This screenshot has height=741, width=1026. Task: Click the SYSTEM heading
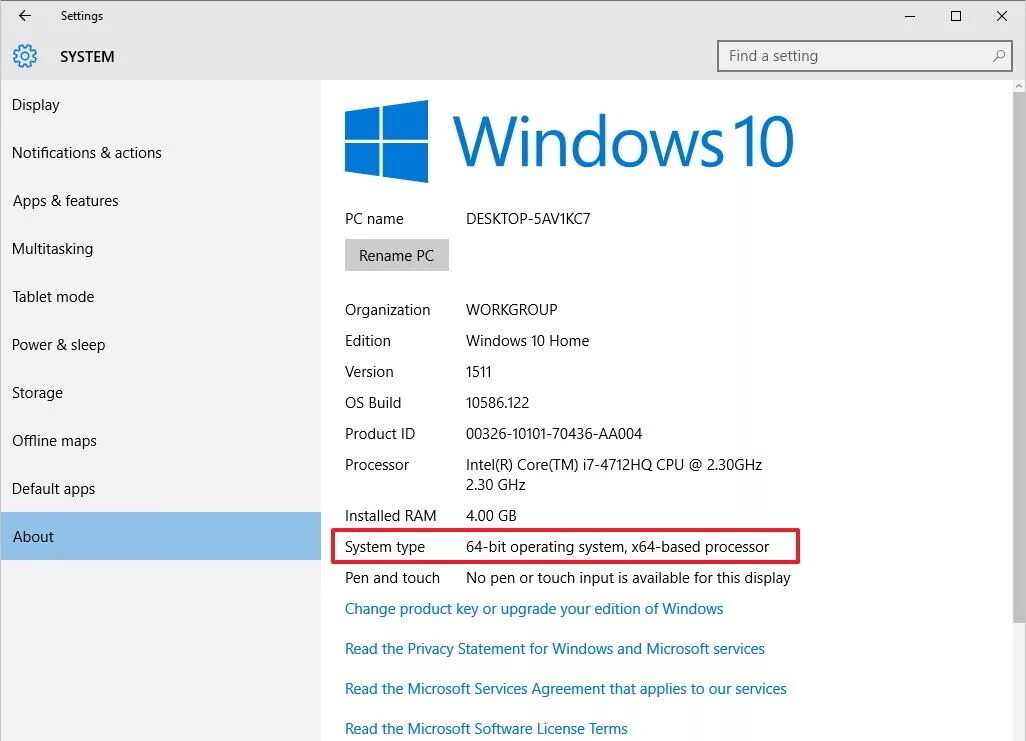click(x=87, y=57)
